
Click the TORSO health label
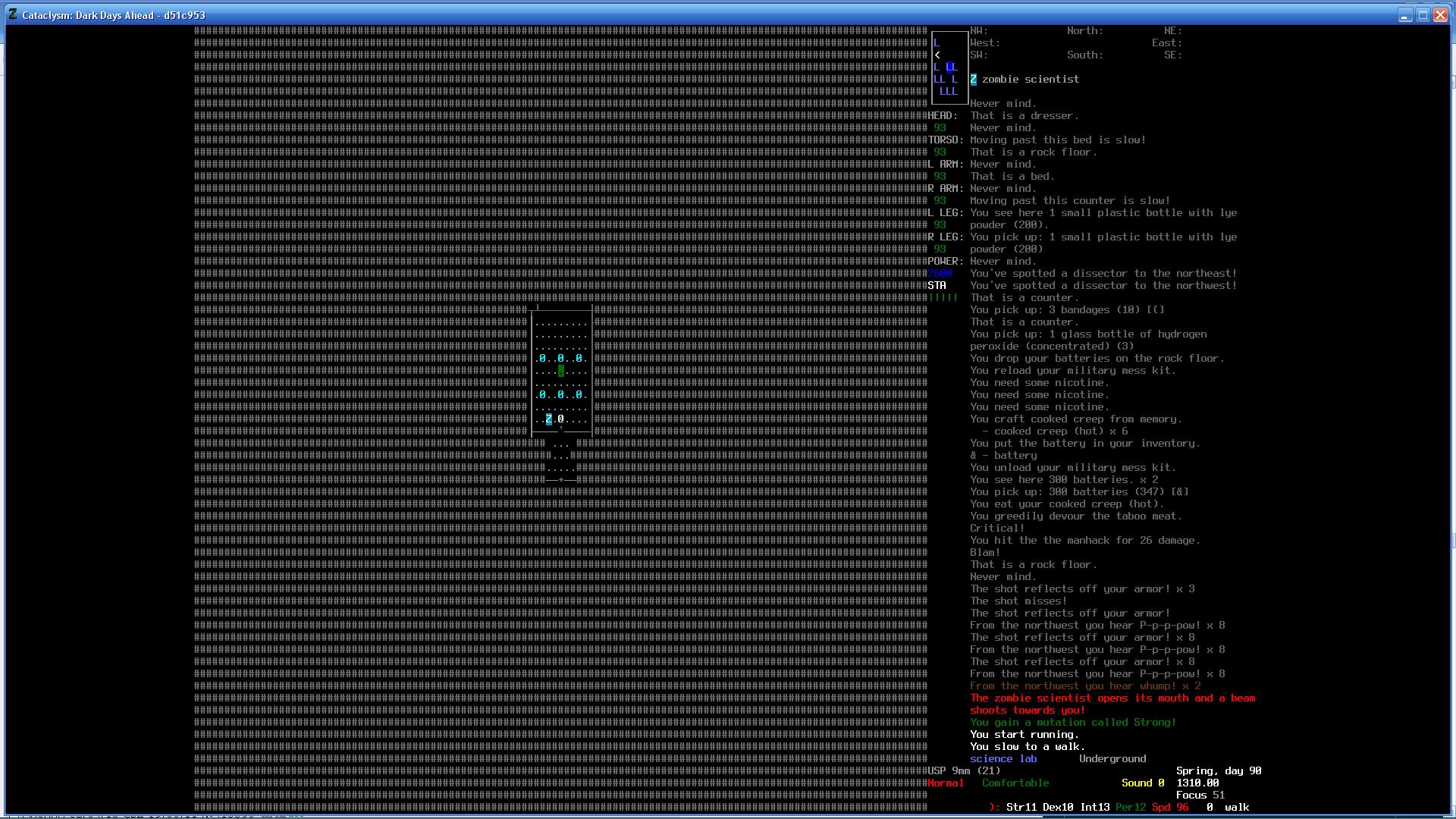pyautogui.click(x=946, y=140)
